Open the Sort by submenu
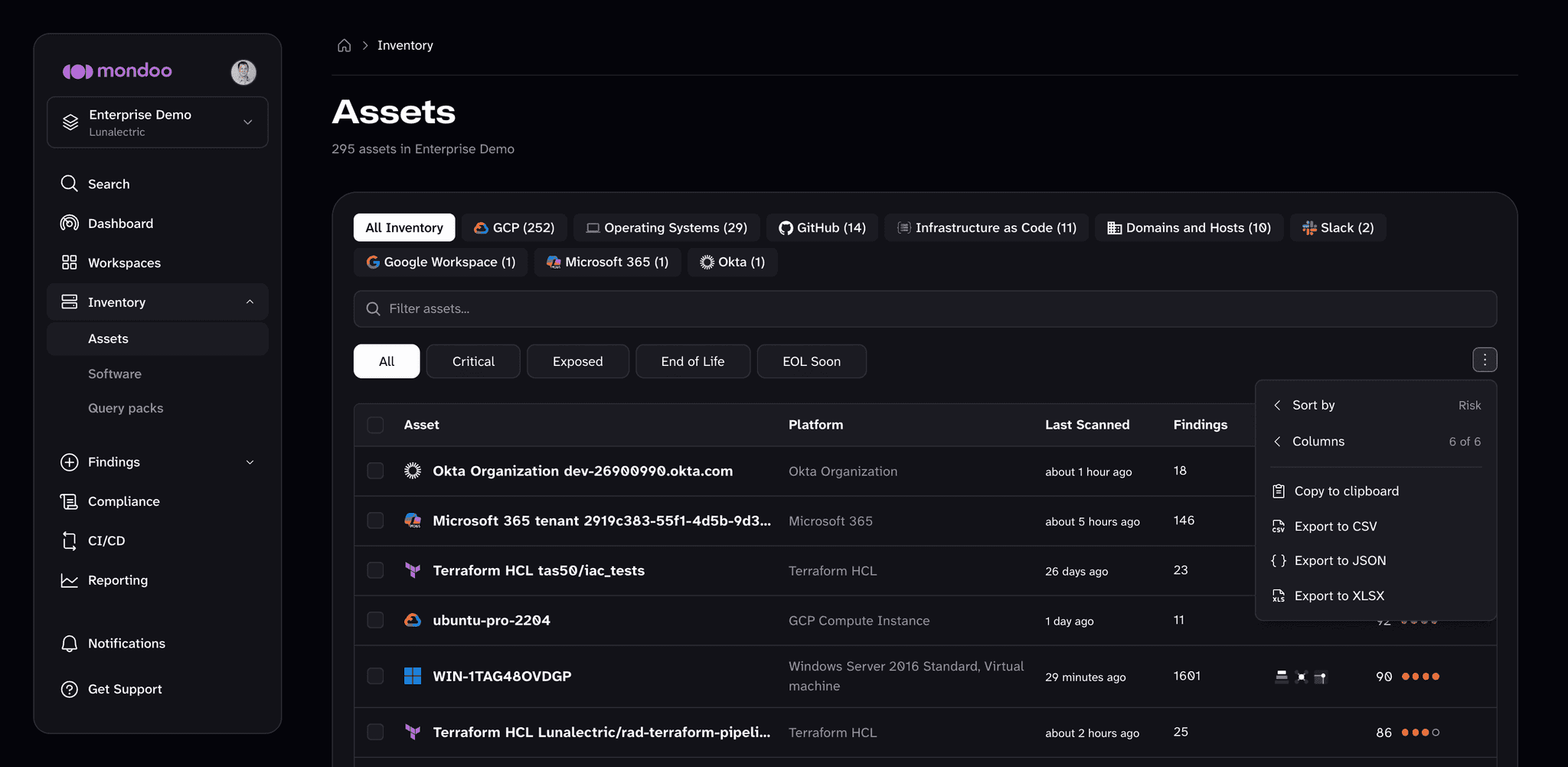 1376,405
